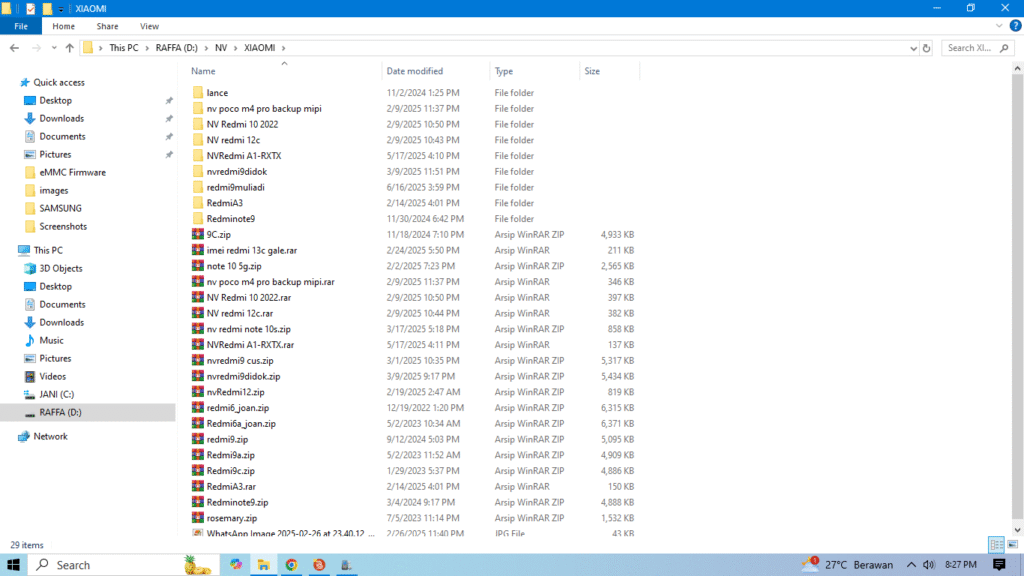
Task: Go up one folder level arrow
Action: [69, 48]
